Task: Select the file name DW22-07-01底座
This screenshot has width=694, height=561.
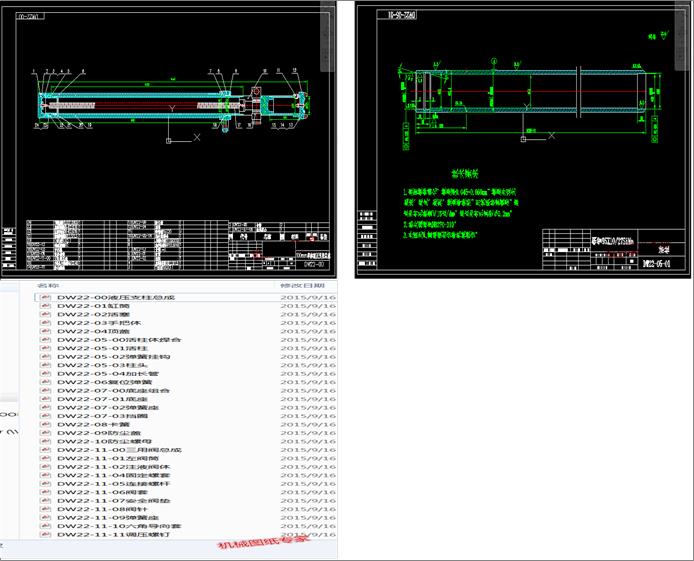Action: [x=102, y=399]
